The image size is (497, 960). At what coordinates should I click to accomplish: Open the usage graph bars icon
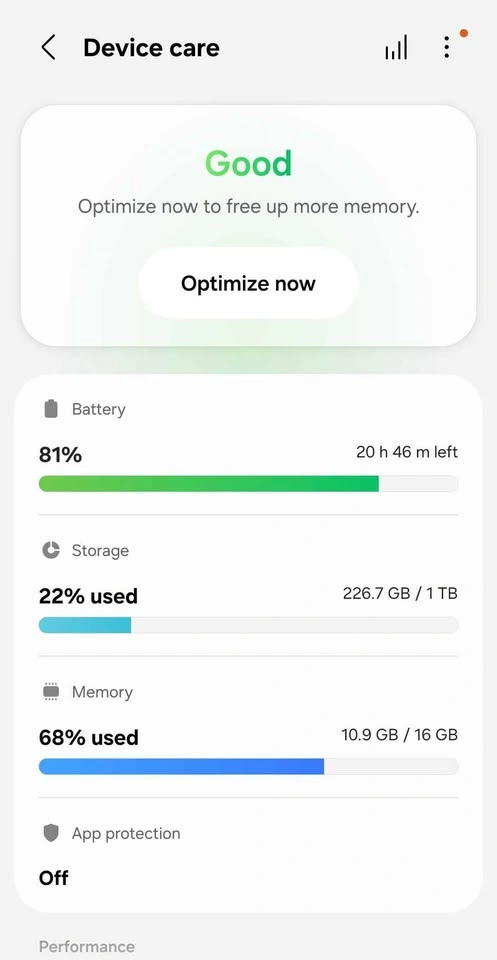396,48
